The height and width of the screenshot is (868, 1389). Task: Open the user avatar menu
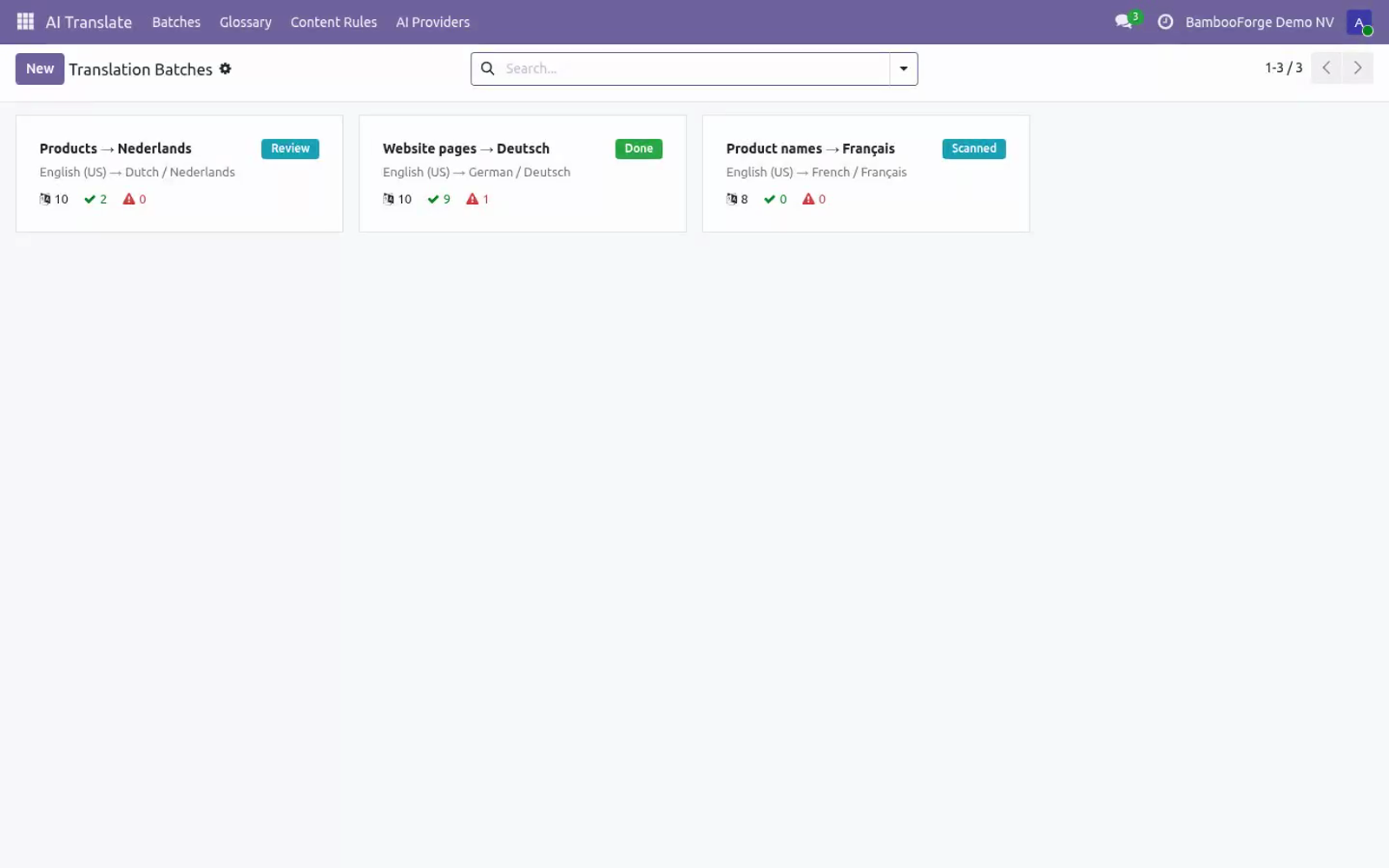[x=1359, y=23]
